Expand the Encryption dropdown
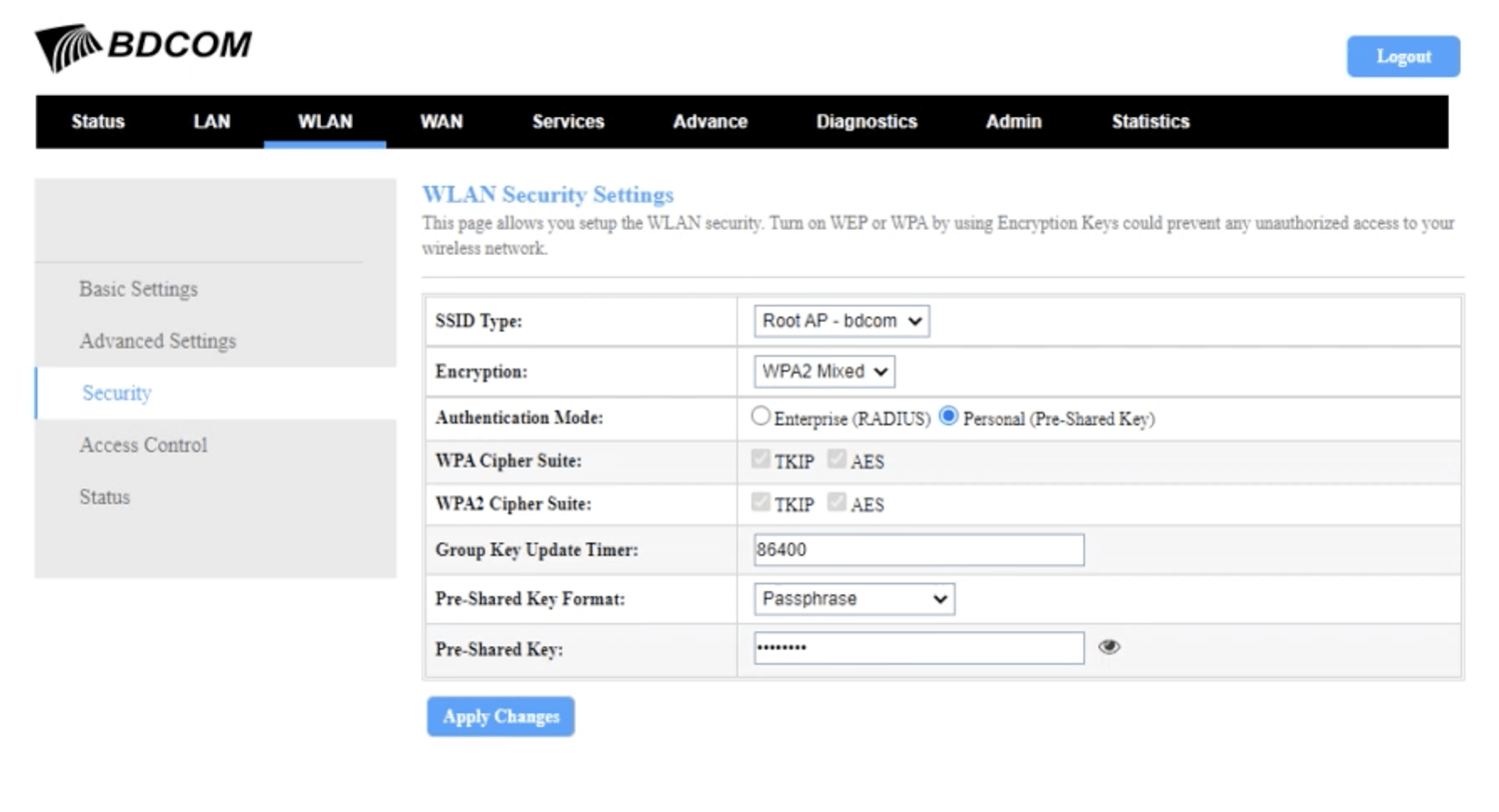The image size is (1499, 812). click(823, 372)
